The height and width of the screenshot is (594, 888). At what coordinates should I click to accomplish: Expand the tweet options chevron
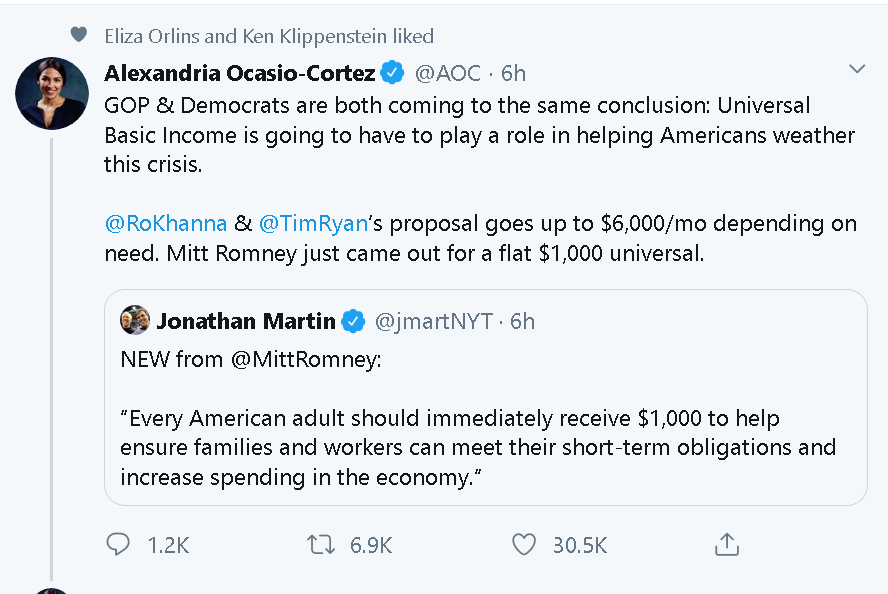pyautogui.click(x=857, y=69)
